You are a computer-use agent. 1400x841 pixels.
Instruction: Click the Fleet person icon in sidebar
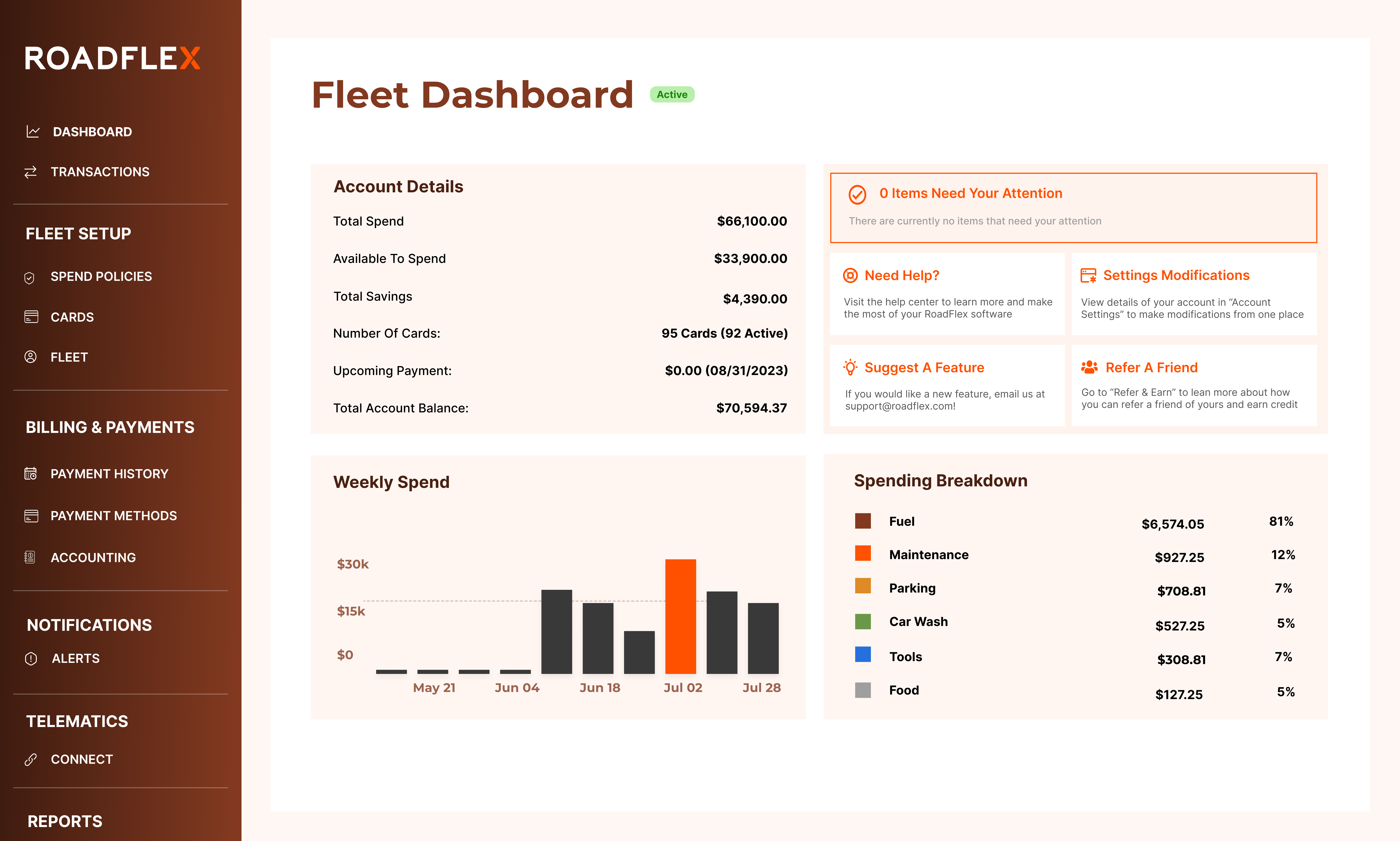click(30, 357)
